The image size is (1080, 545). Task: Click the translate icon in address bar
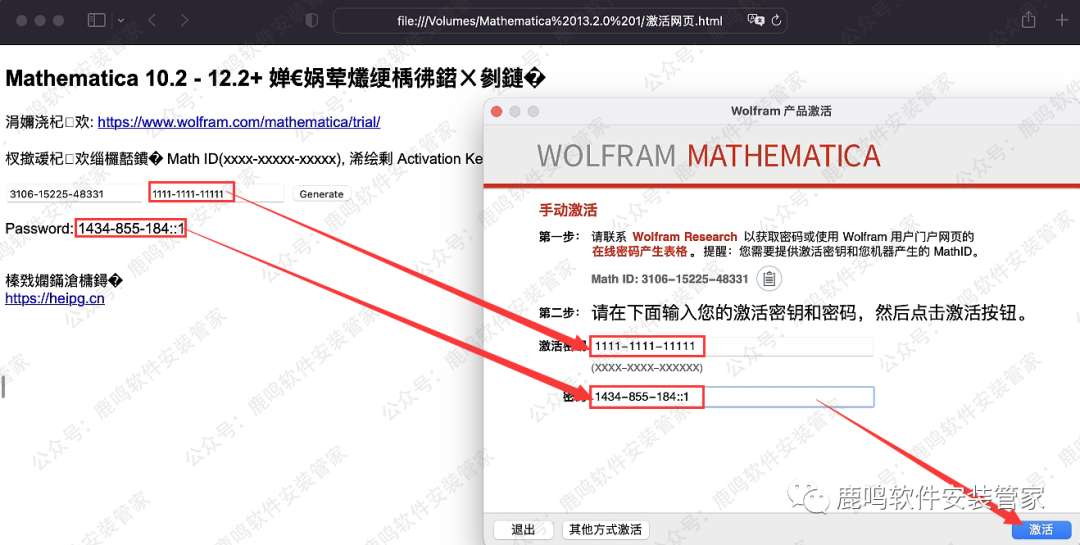(x=756, y=20)
